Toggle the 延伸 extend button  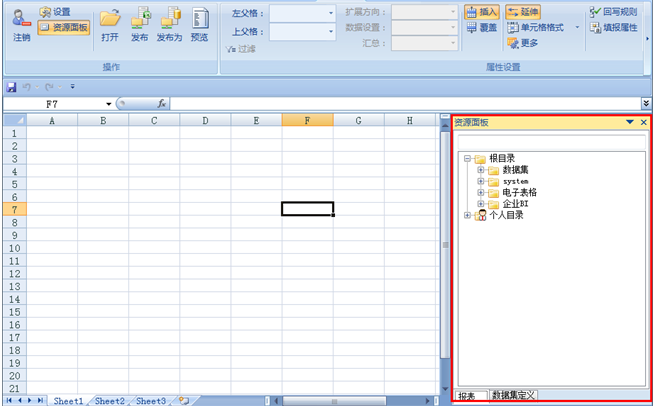[x=525, y=12]
